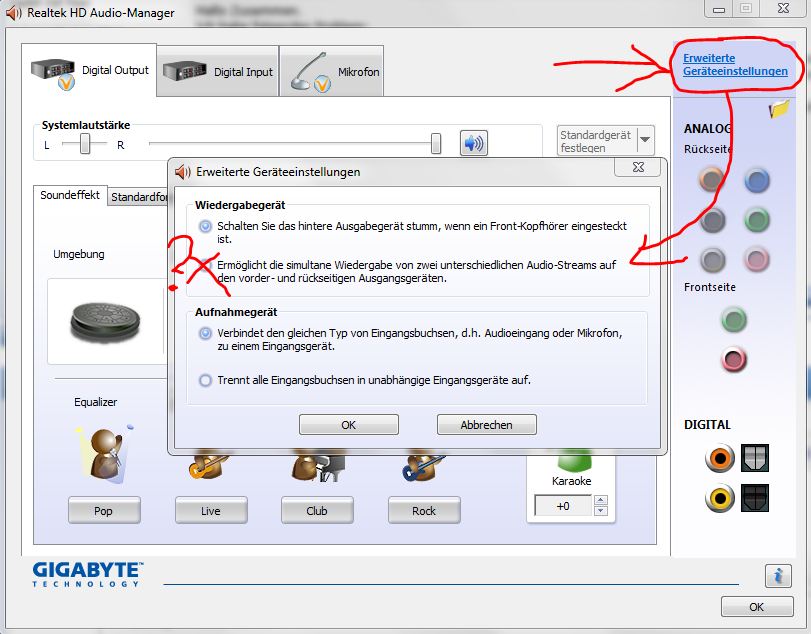Select the Soundeffekt tab
The image size is (811, 634).
[x=70, y=195]
